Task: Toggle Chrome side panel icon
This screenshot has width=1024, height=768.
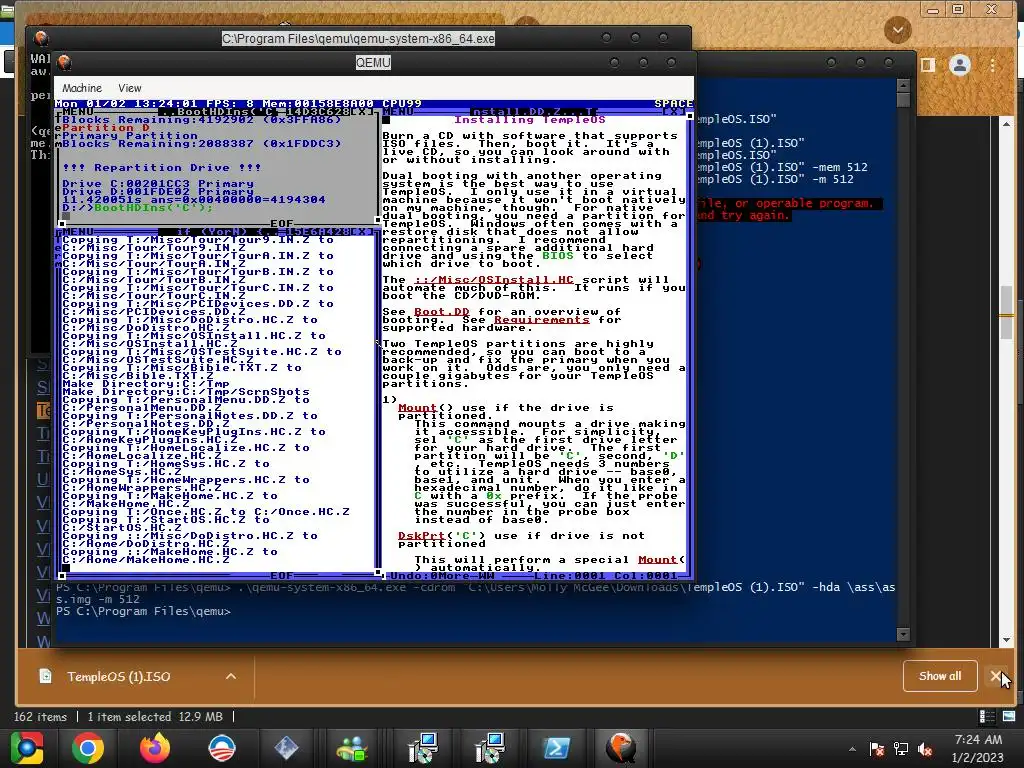Action: (927, 65)
